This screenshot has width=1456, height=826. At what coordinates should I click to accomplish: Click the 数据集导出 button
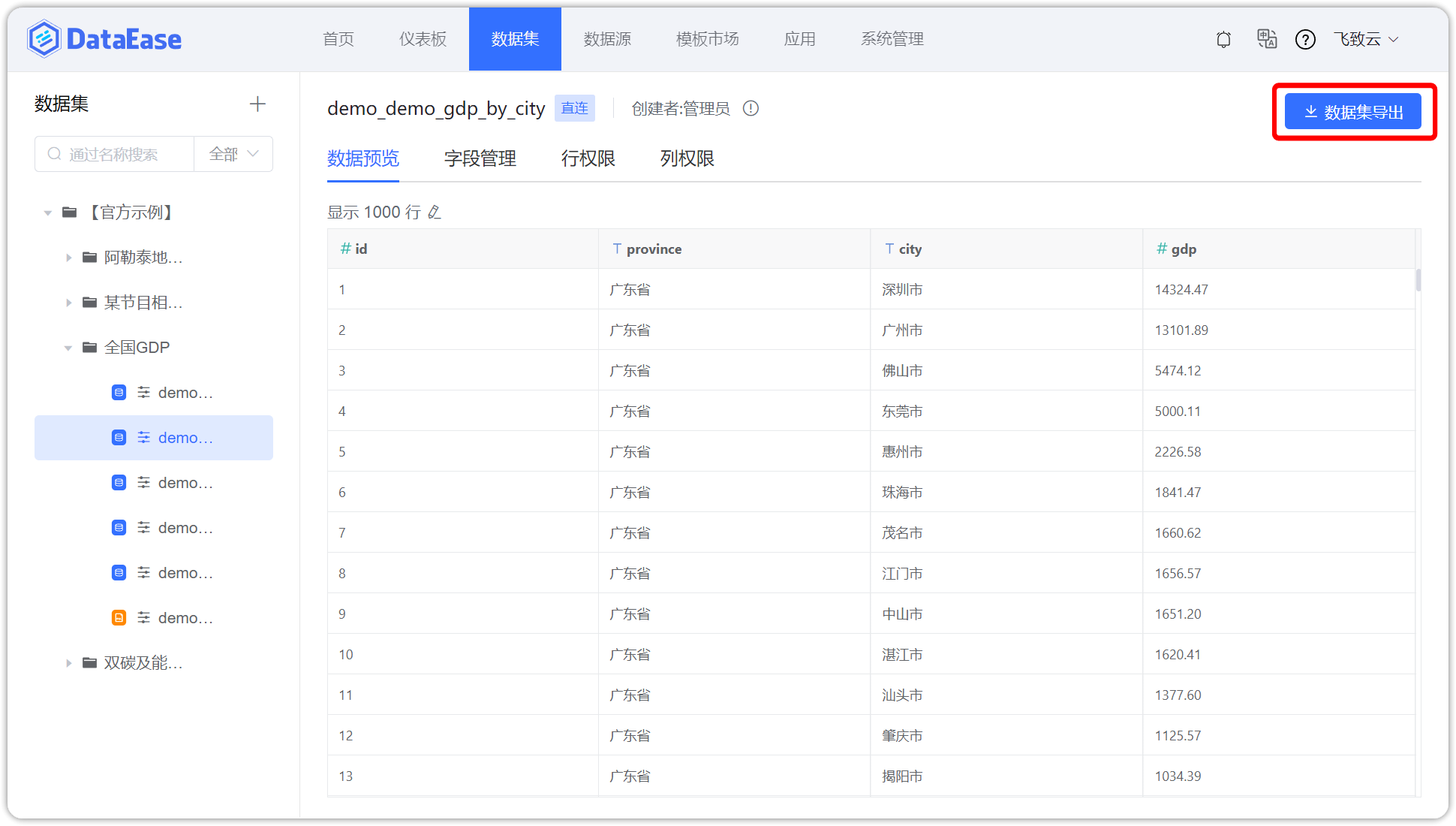(1352, 112)
